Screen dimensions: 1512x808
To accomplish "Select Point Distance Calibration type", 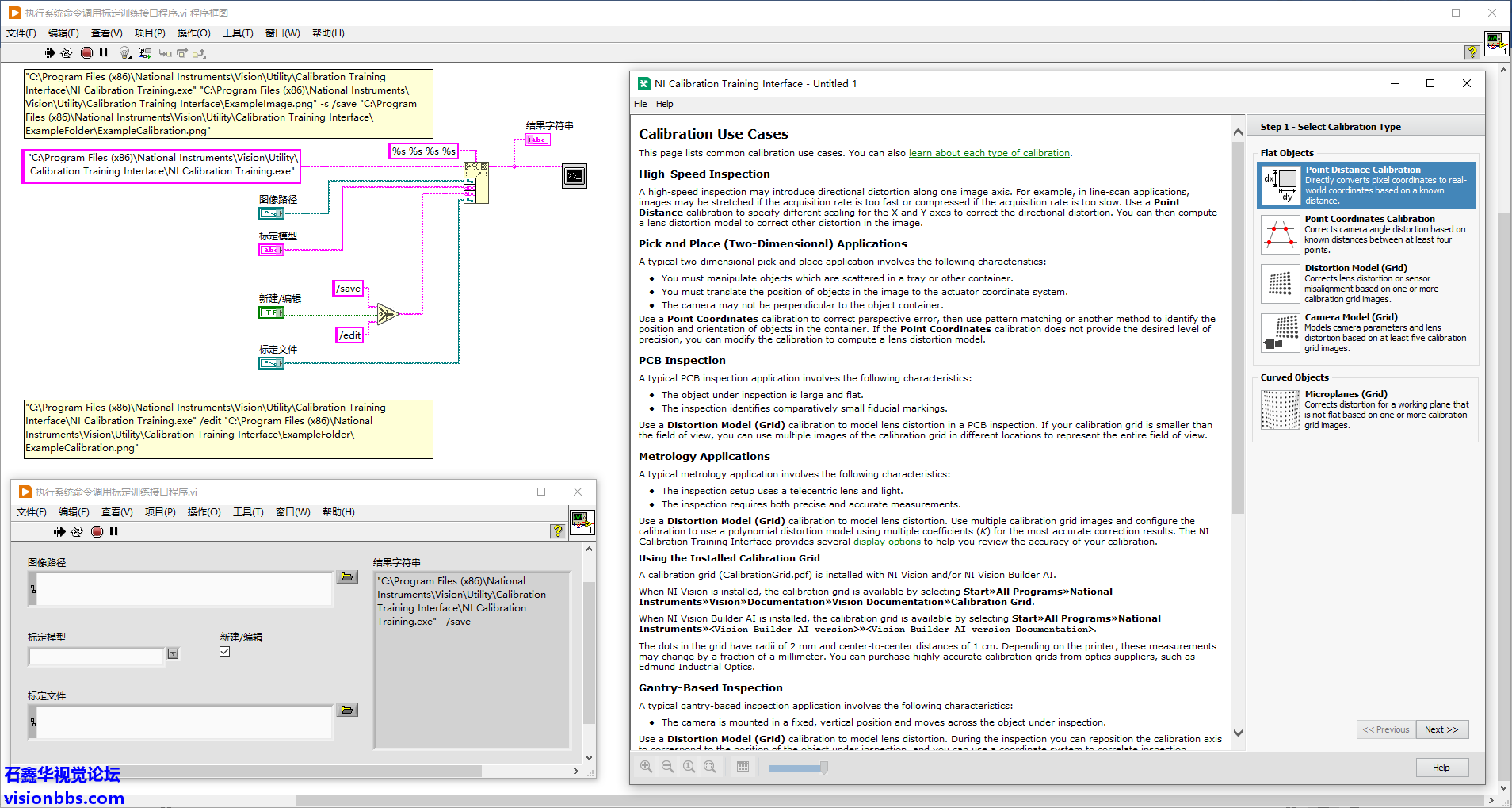I will (x=1366, y=185).
